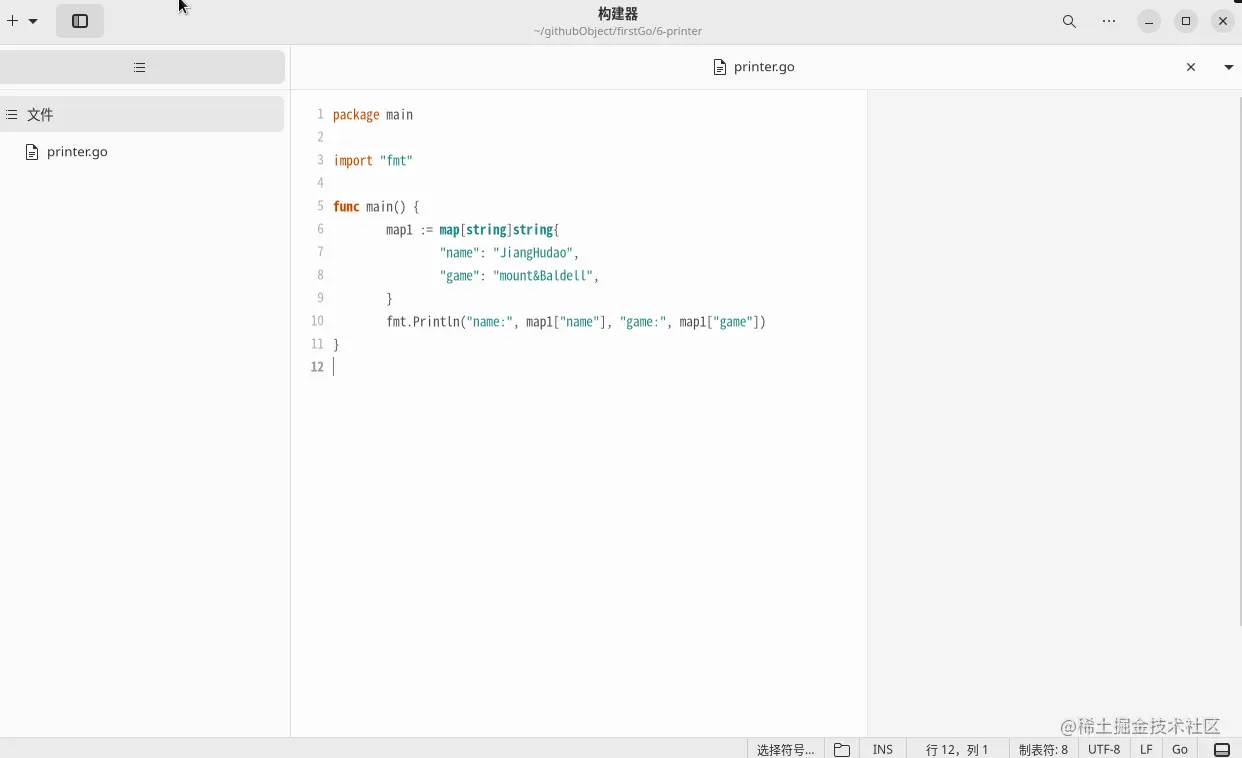The image size is (1242, 758).
Task: Click the bottom panel layout icon
Action: [1222, 749]
